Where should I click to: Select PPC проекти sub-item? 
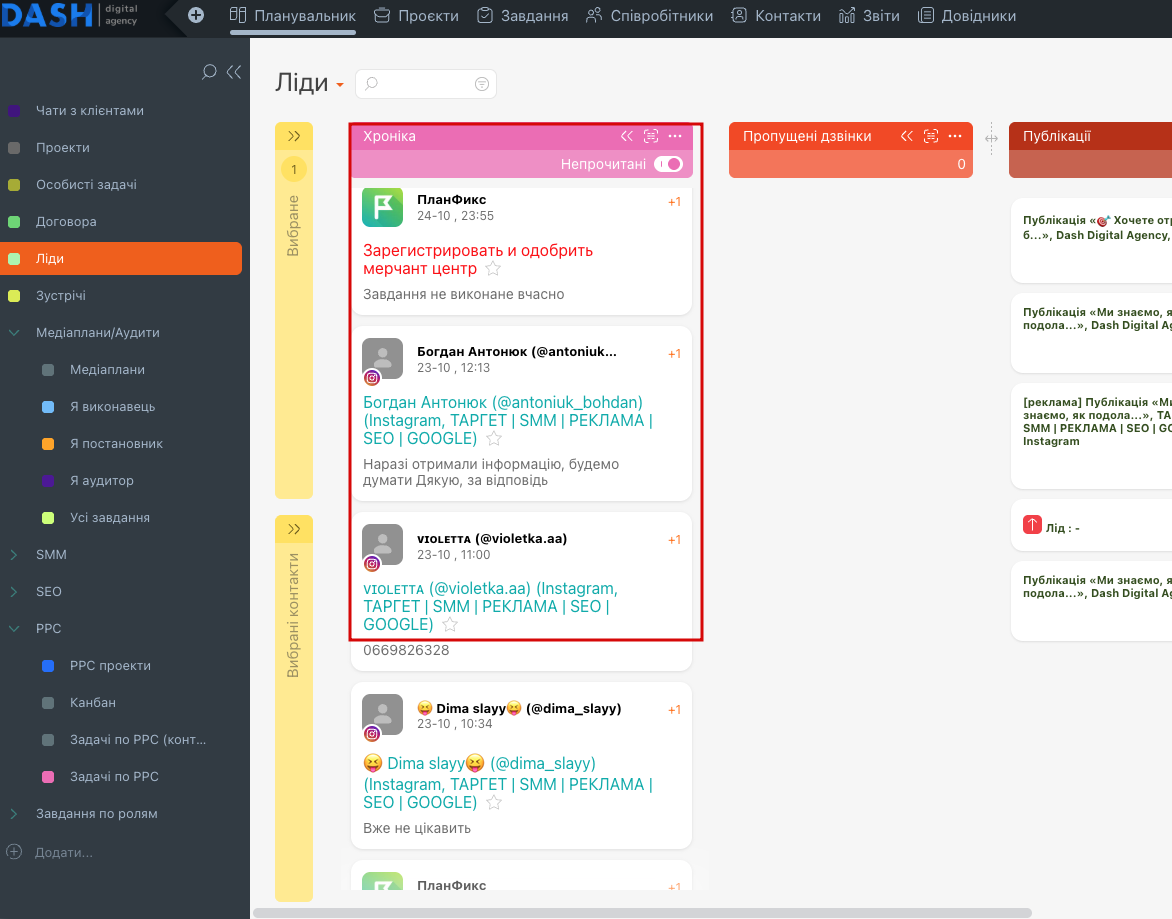[110, 666]
